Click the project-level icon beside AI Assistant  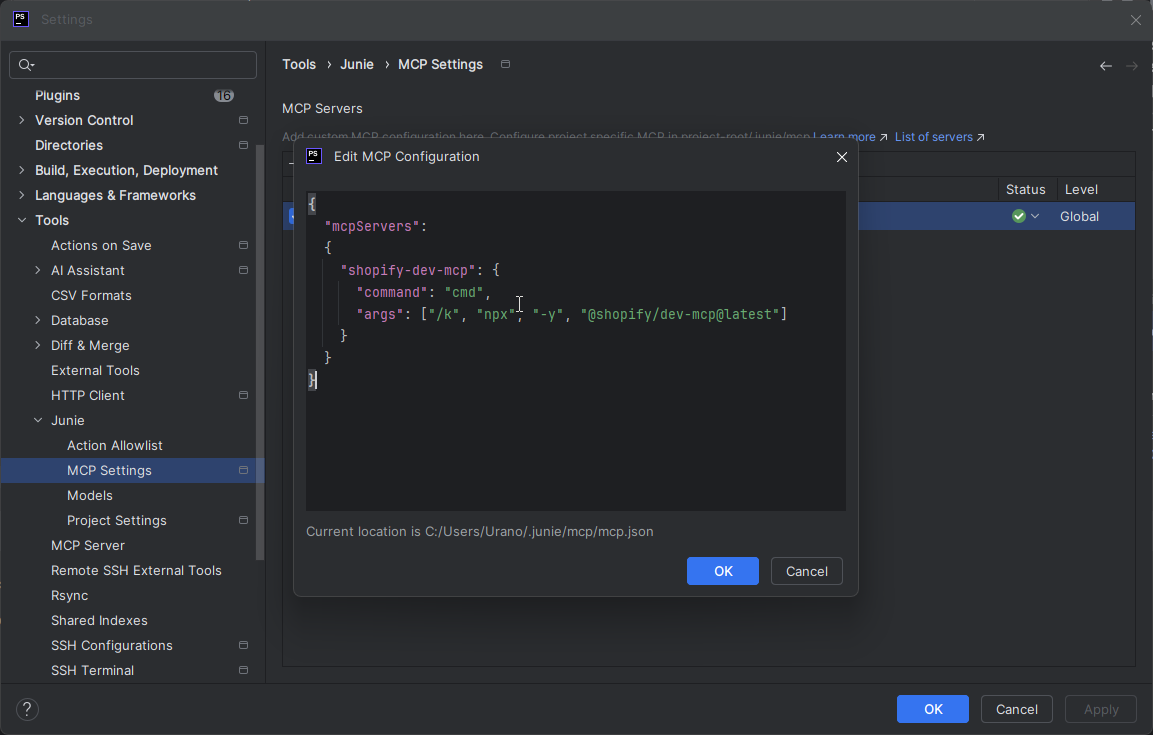pos(243,270)
